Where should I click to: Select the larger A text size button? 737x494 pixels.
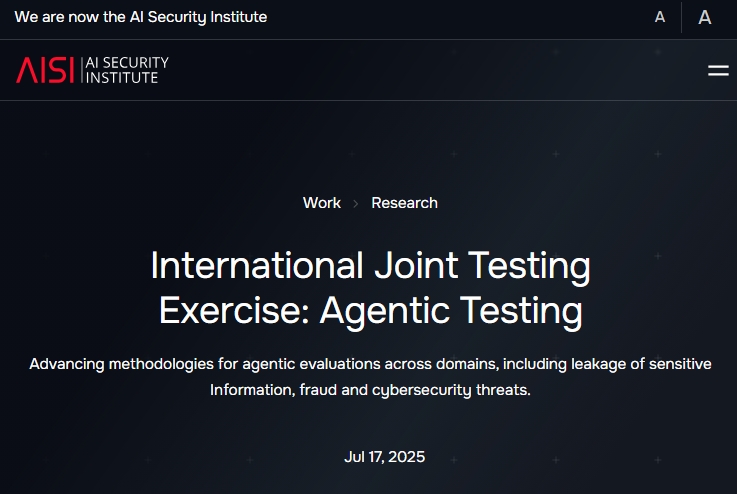[x=705, y=17]
